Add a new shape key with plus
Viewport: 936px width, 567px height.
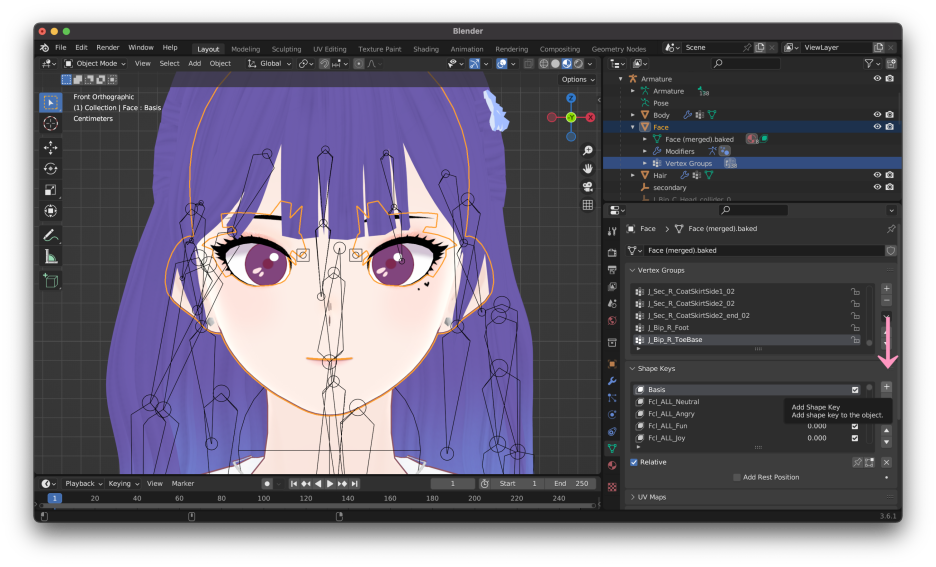[886, 387]
